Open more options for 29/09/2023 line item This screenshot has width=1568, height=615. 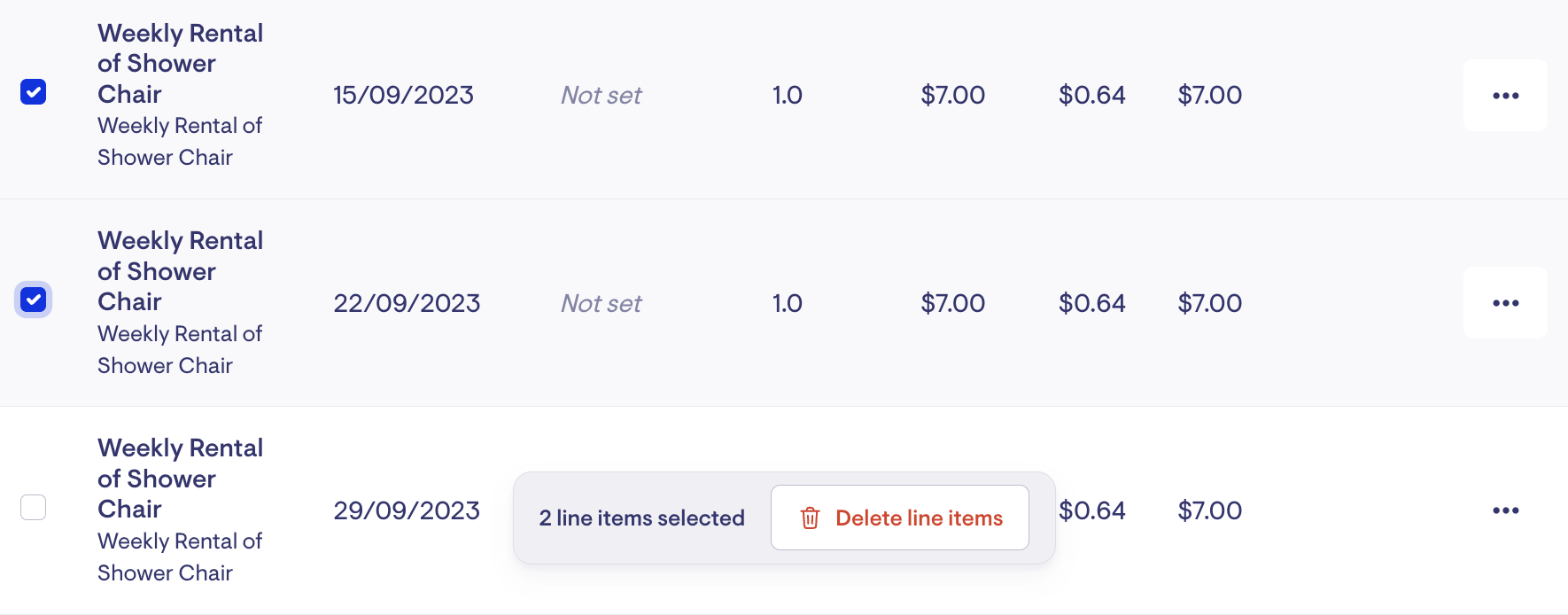pyautogui.click(x=1505, y=510)
